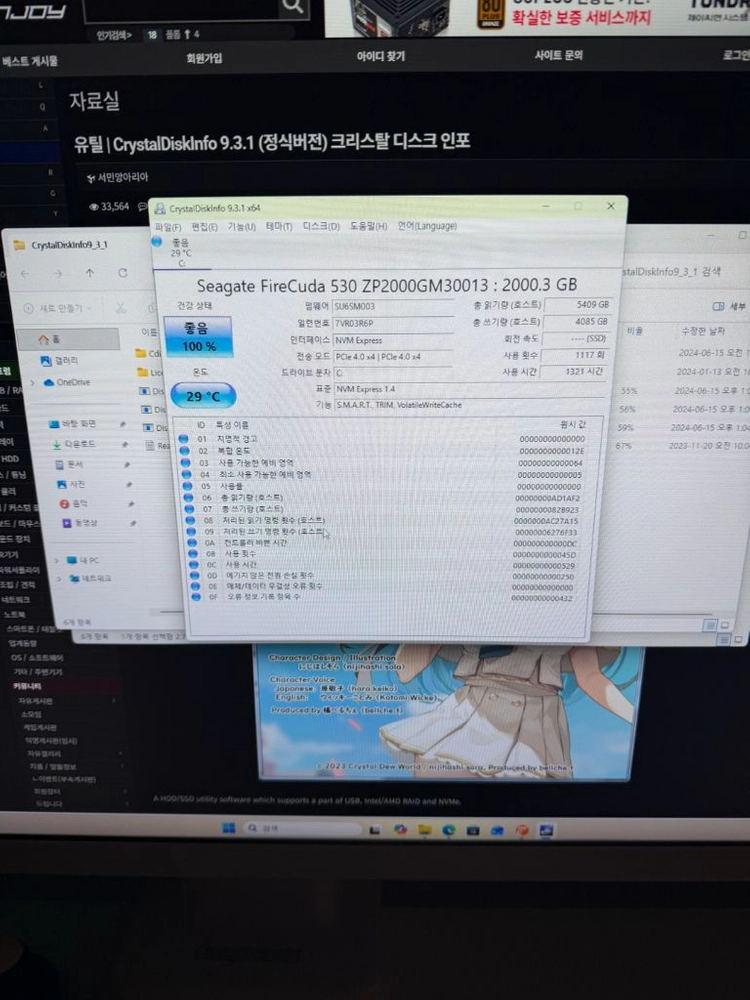
Task: Click the Cut scissors icon in File Explorer
Action: [121, 308]
